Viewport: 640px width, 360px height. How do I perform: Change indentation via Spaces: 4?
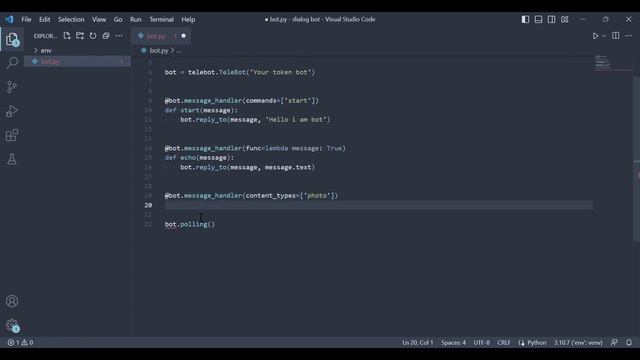click(x=453, y=342)
